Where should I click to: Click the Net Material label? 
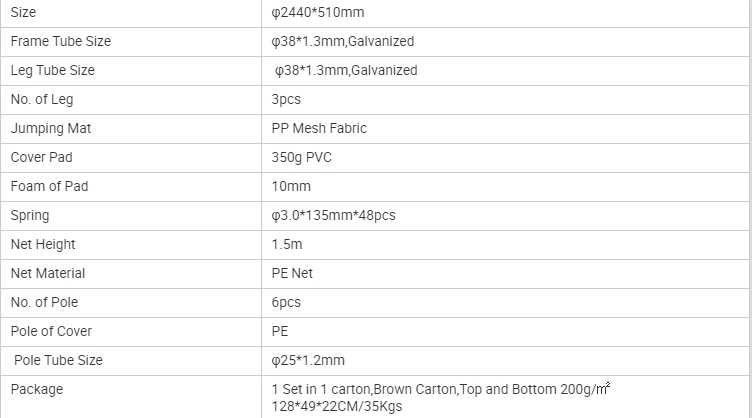(48, 273)
